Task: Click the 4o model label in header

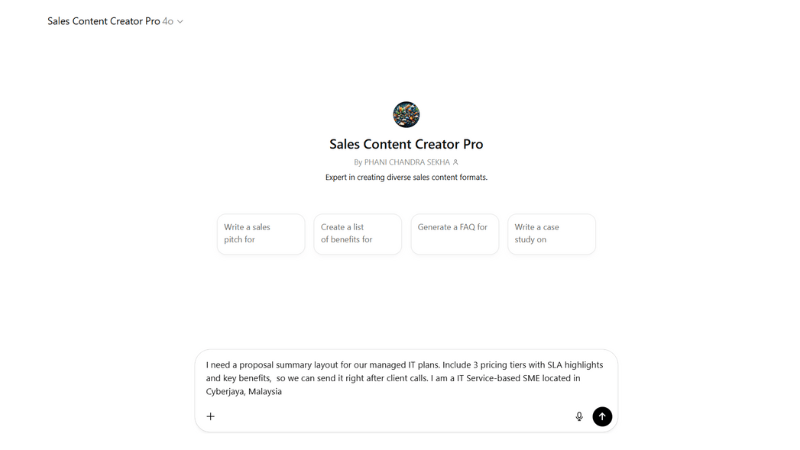Action: click(x=168, y=21)
